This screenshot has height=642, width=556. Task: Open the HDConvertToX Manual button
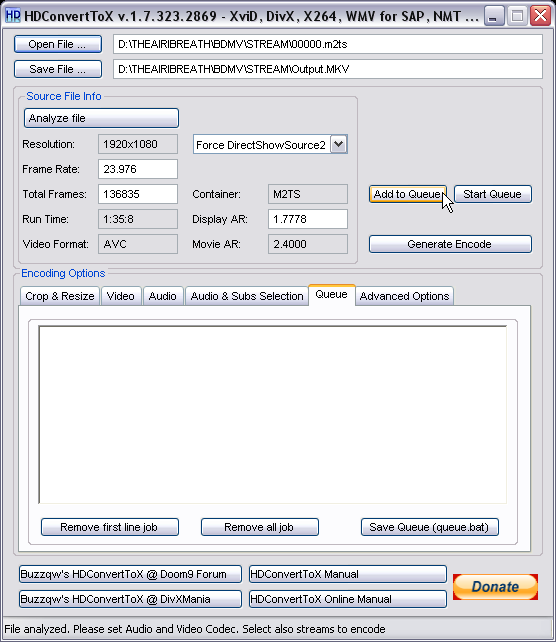(x=348, y=574)
